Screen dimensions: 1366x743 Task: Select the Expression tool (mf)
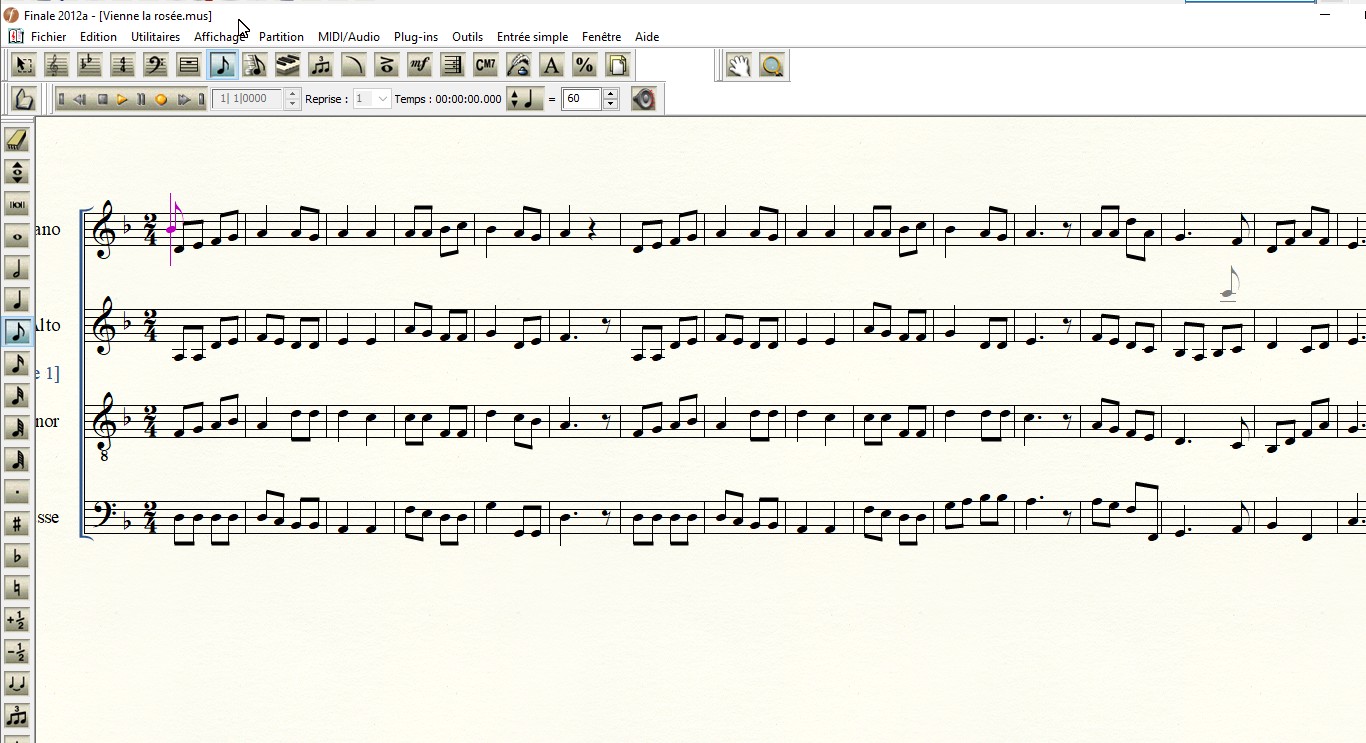click(419, 65)
